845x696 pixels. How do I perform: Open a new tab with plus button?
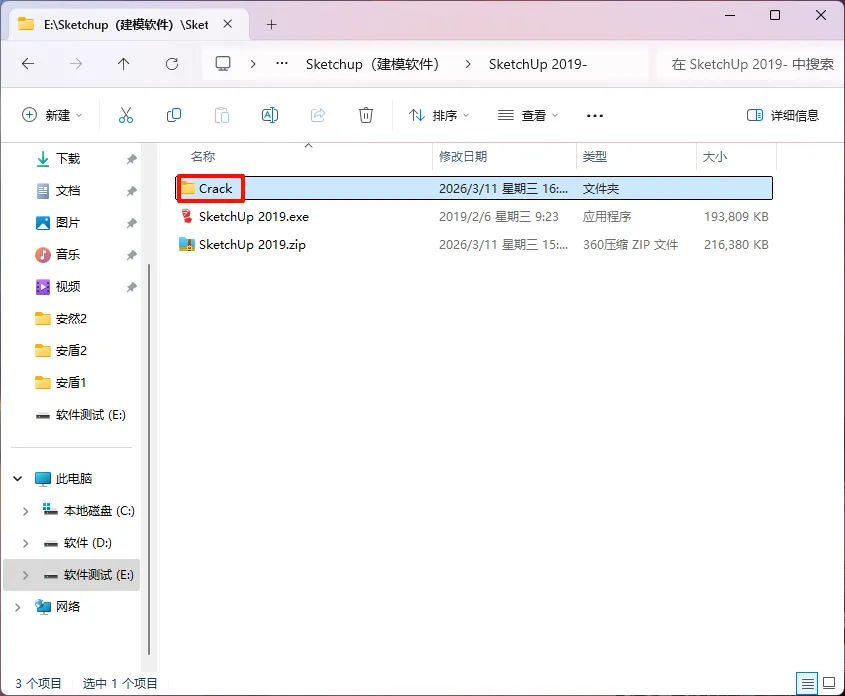tap(272, 25)
